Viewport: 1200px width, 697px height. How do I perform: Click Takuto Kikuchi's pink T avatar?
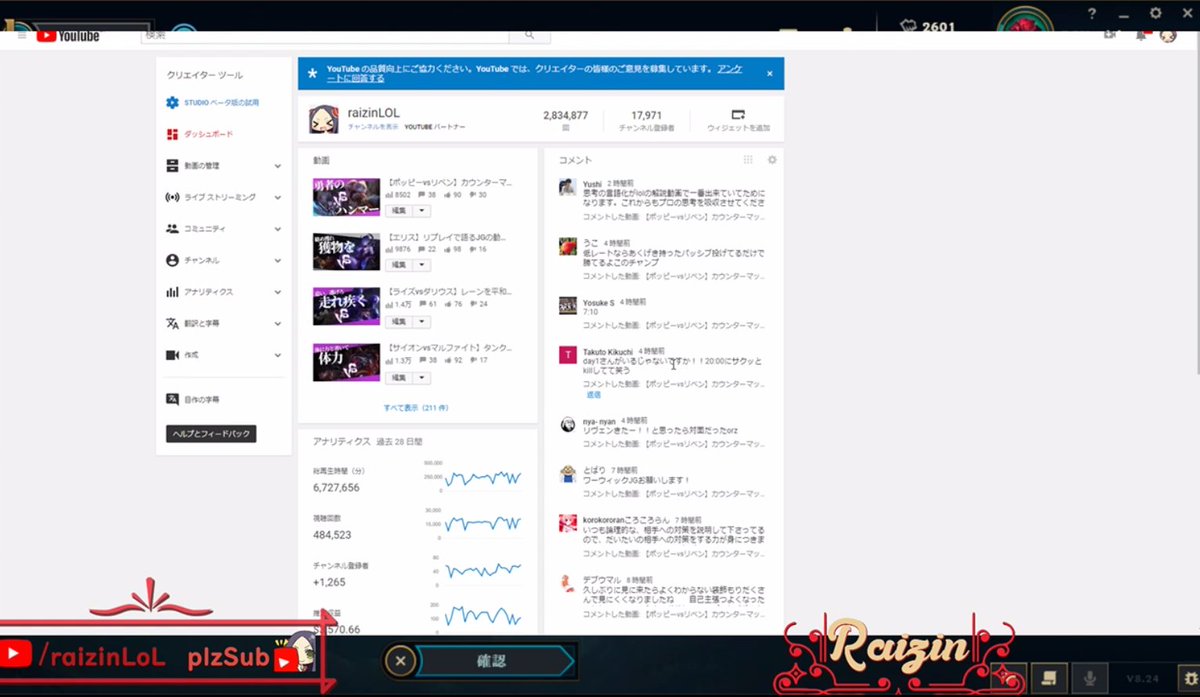[567, 355]
